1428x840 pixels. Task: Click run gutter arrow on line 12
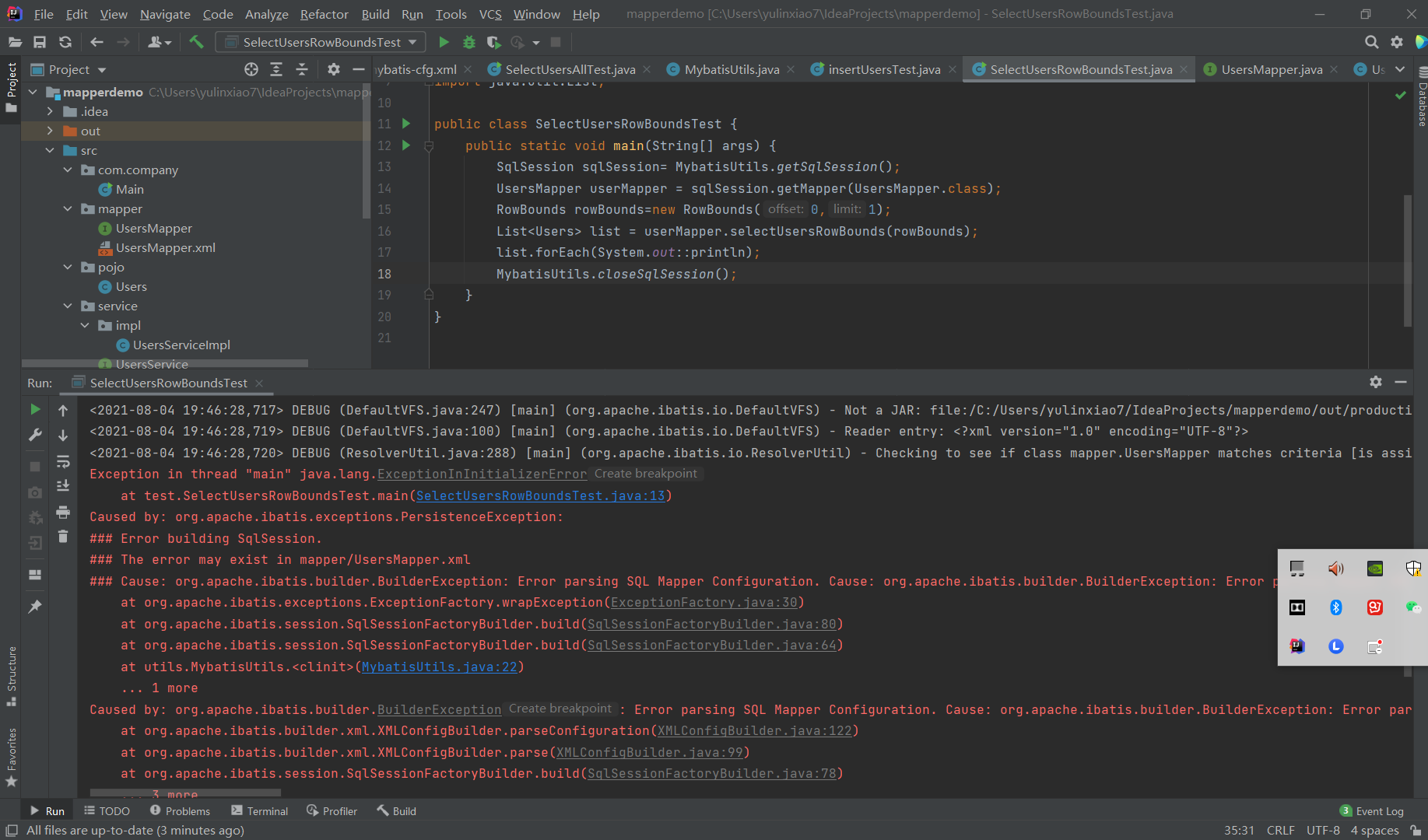tap(405, 145)
